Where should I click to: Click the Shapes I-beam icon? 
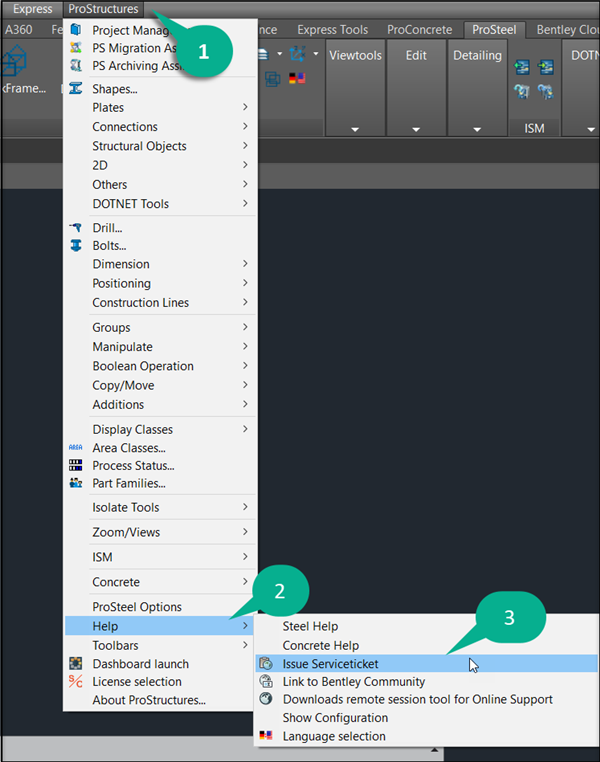click(76, 88)
